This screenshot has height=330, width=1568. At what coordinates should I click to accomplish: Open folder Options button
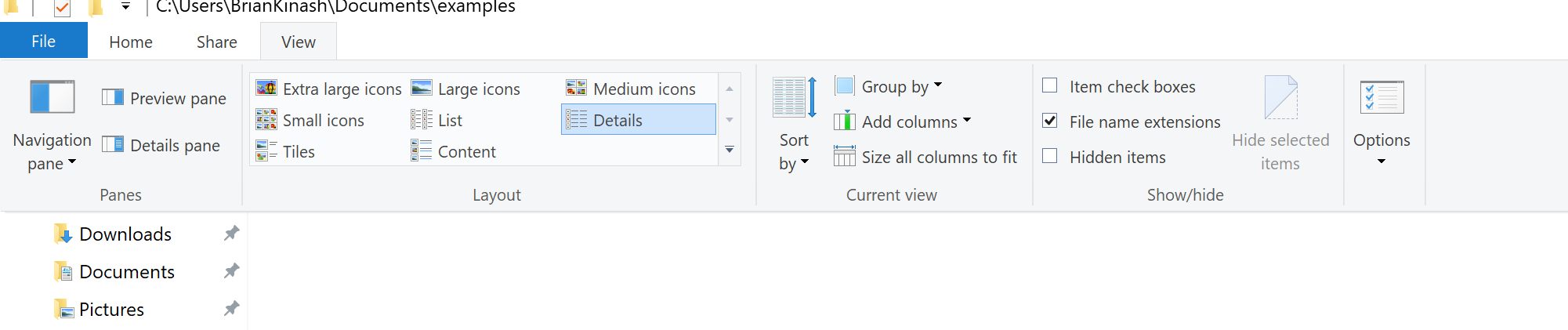pyautogui.click(x=1382, y=123)
